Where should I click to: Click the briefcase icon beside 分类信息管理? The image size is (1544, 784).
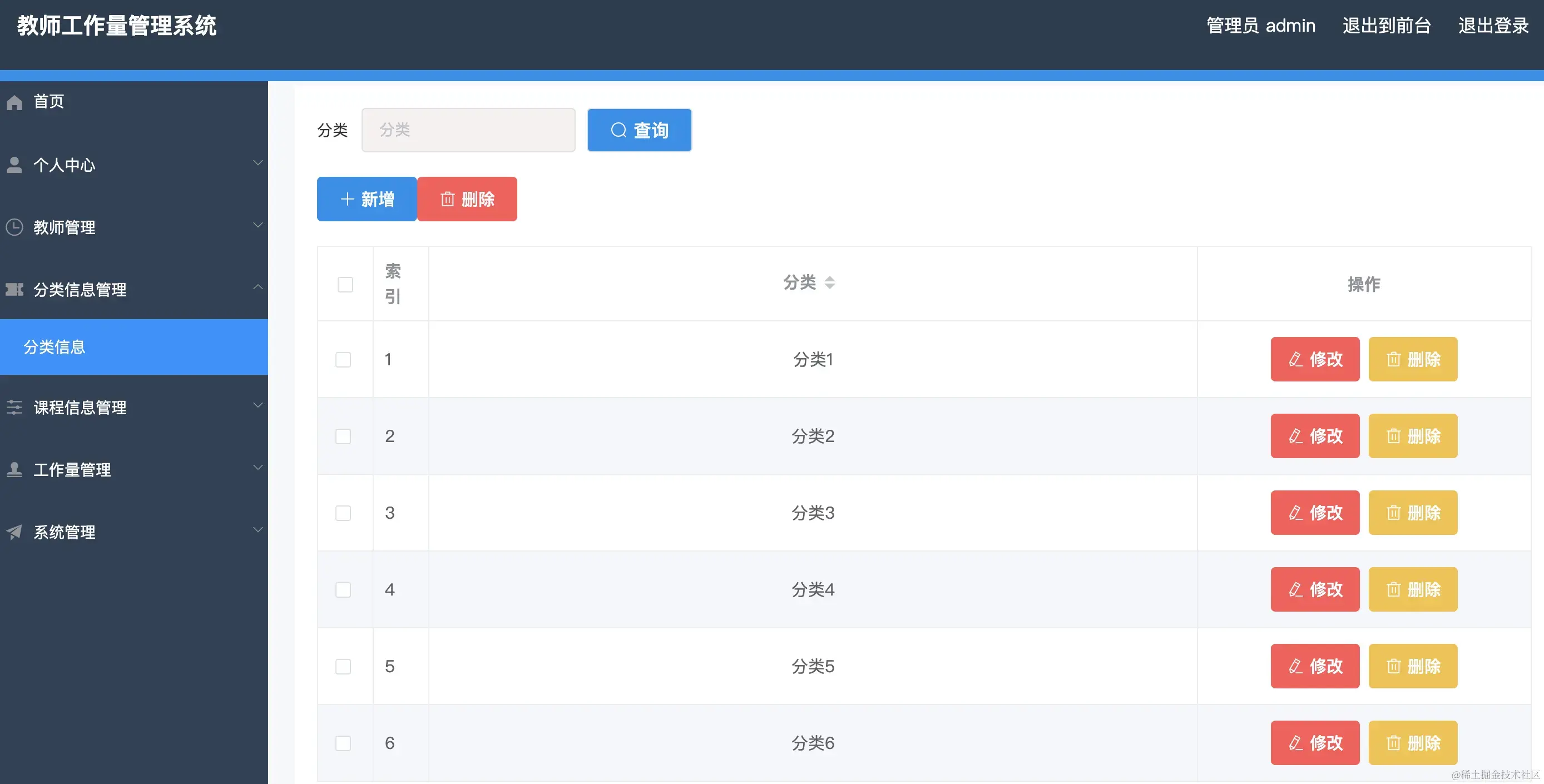[x=15, y=290]
